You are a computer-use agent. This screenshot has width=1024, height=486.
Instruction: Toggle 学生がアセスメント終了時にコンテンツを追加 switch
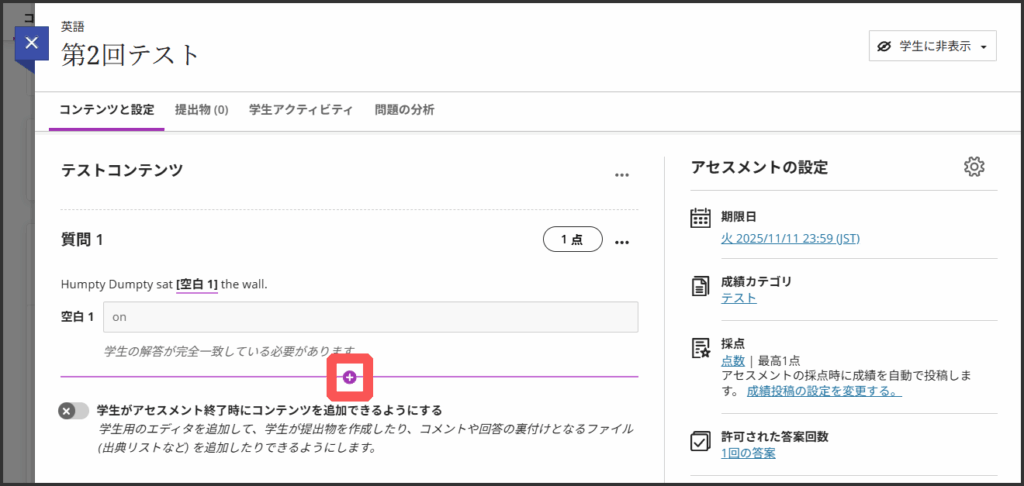[73, 411]
